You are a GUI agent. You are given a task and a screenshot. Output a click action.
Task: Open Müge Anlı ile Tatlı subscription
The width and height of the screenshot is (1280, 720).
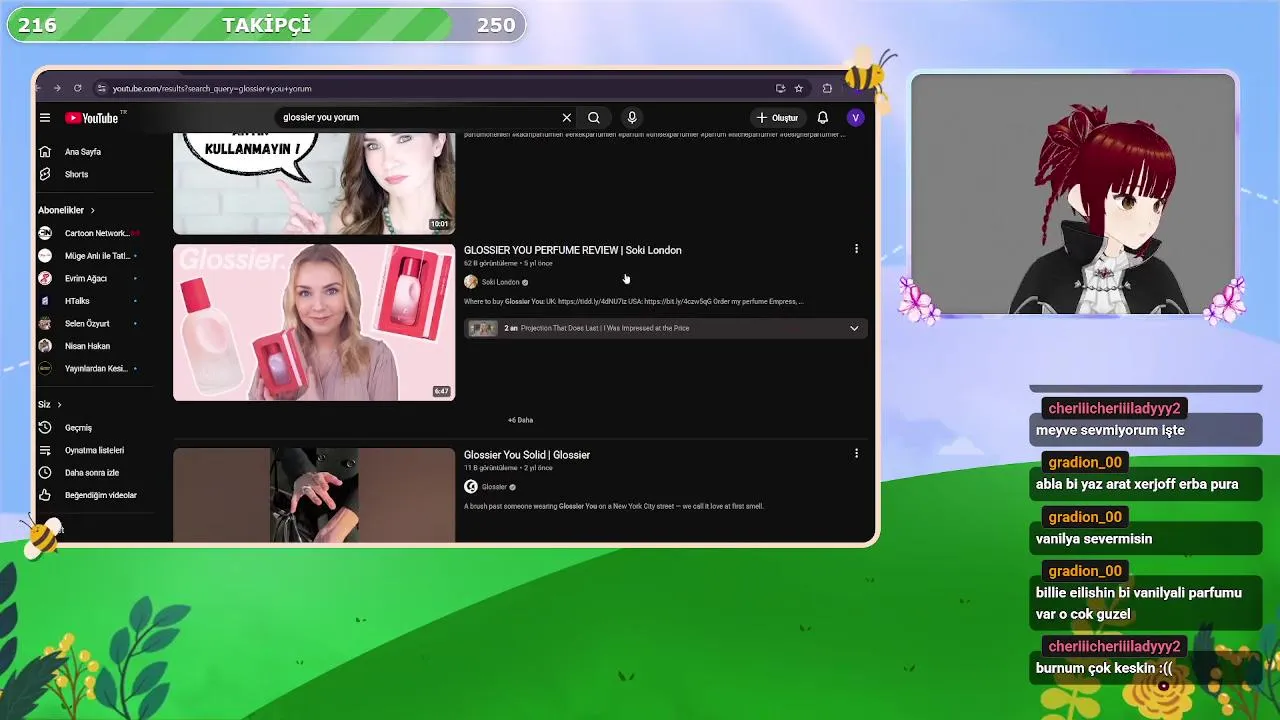click(88, 256)
